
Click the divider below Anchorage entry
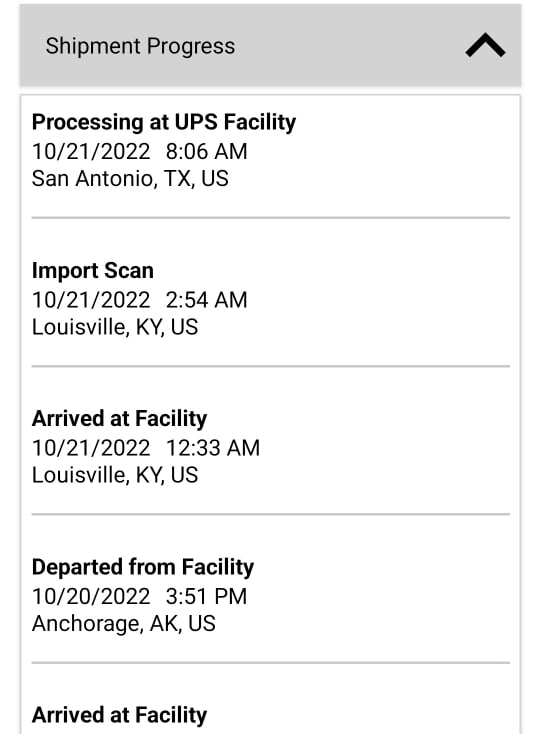coord(270,662)
